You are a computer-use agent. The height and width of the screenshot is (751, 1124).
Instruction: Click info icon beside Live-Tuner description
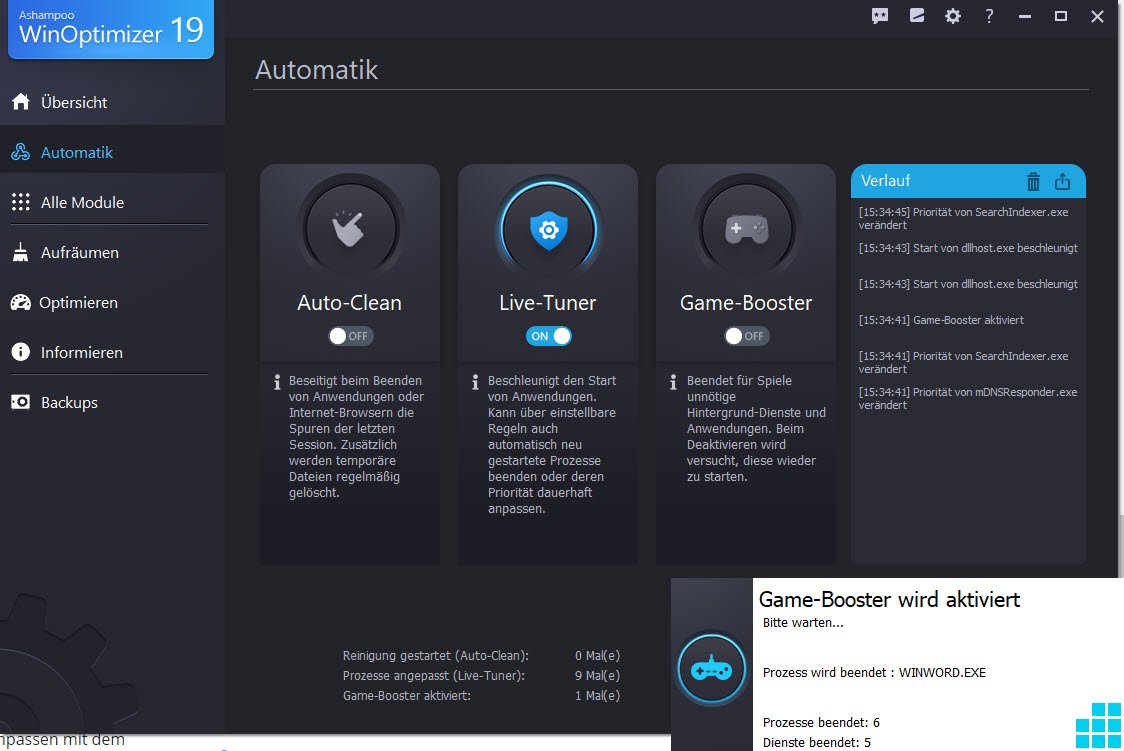point(475,382)
